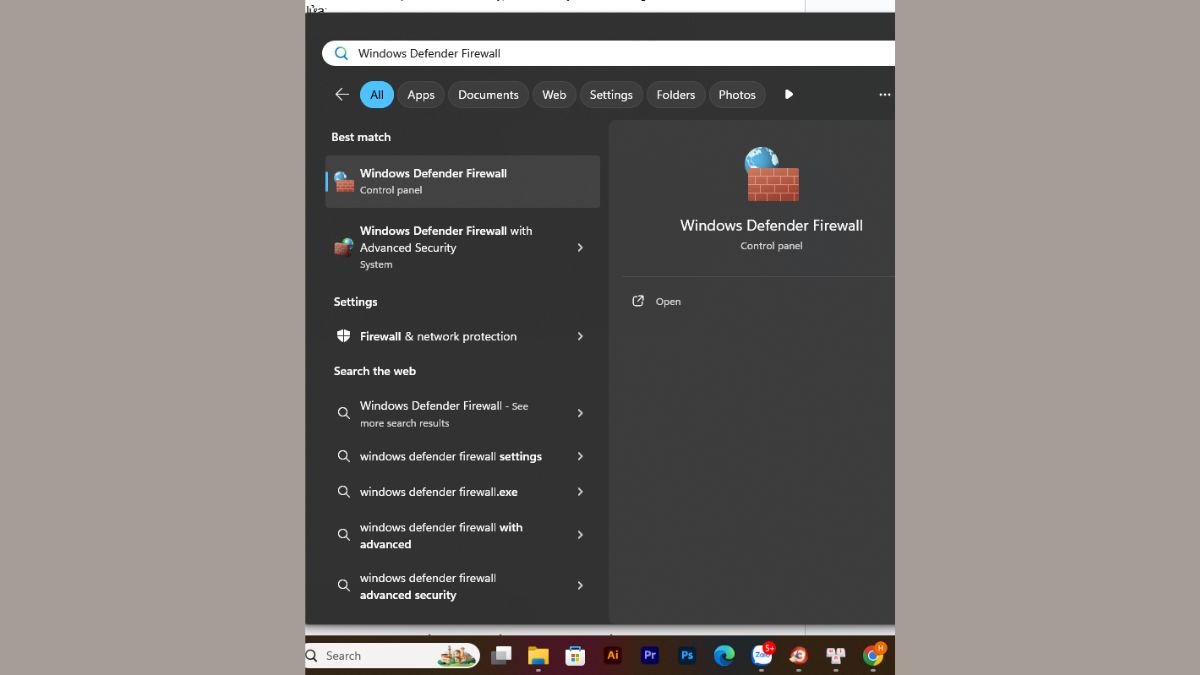
Task: Click search icon beside firewall settings suggestion
Action: coord(343,456)
